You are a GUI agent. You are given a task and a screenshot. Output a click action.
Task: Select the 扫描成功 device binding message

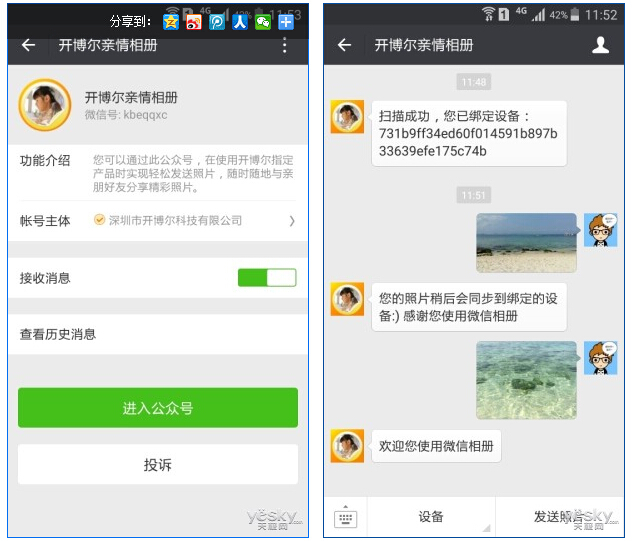pos(469,133)
